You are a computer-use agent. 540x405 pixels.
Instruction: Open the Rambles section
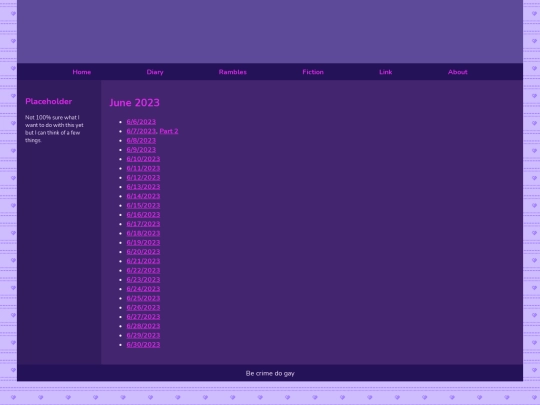233,72
